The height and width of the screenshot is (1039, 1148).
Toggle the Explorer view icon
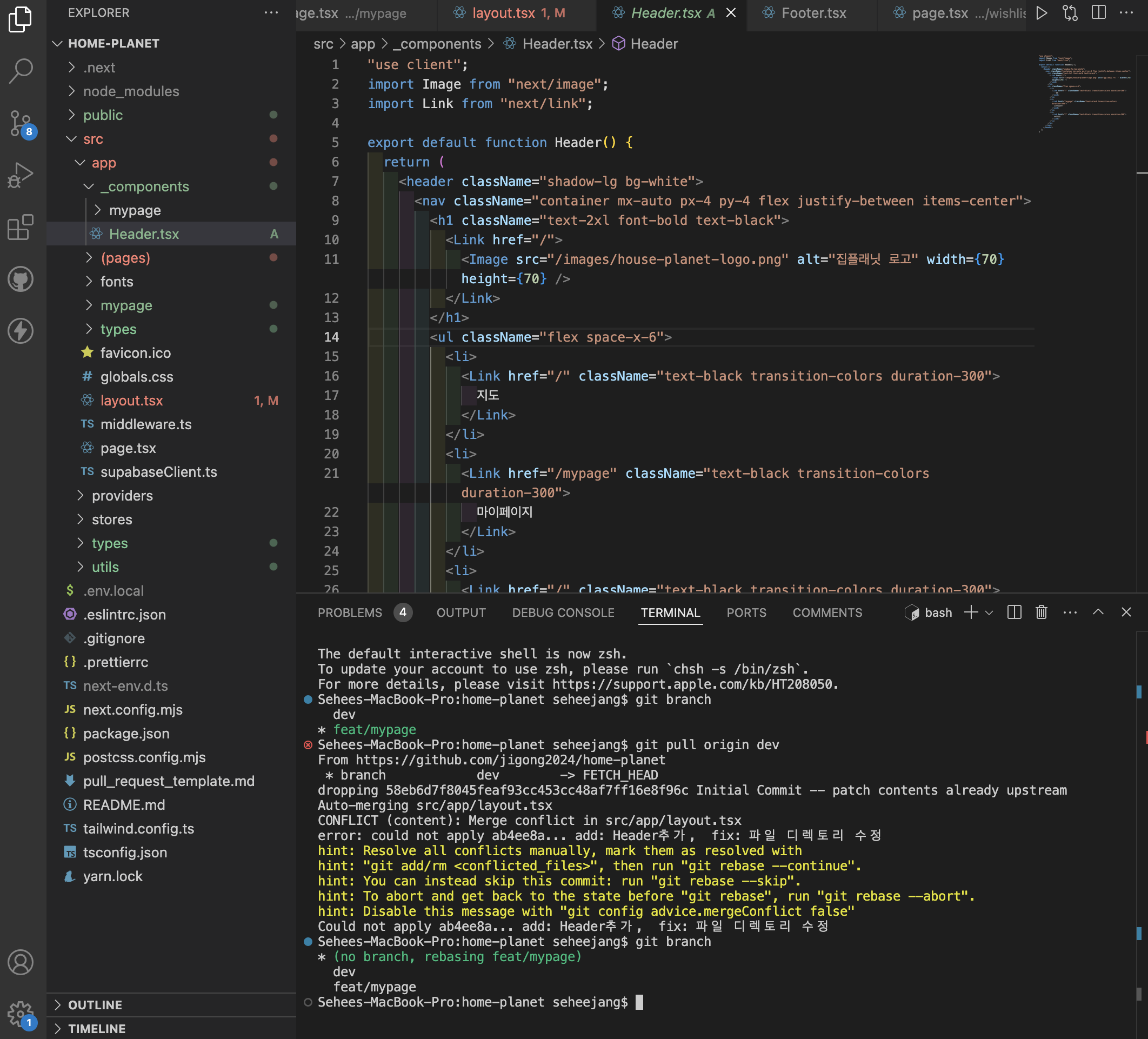(x=21, y=19)
